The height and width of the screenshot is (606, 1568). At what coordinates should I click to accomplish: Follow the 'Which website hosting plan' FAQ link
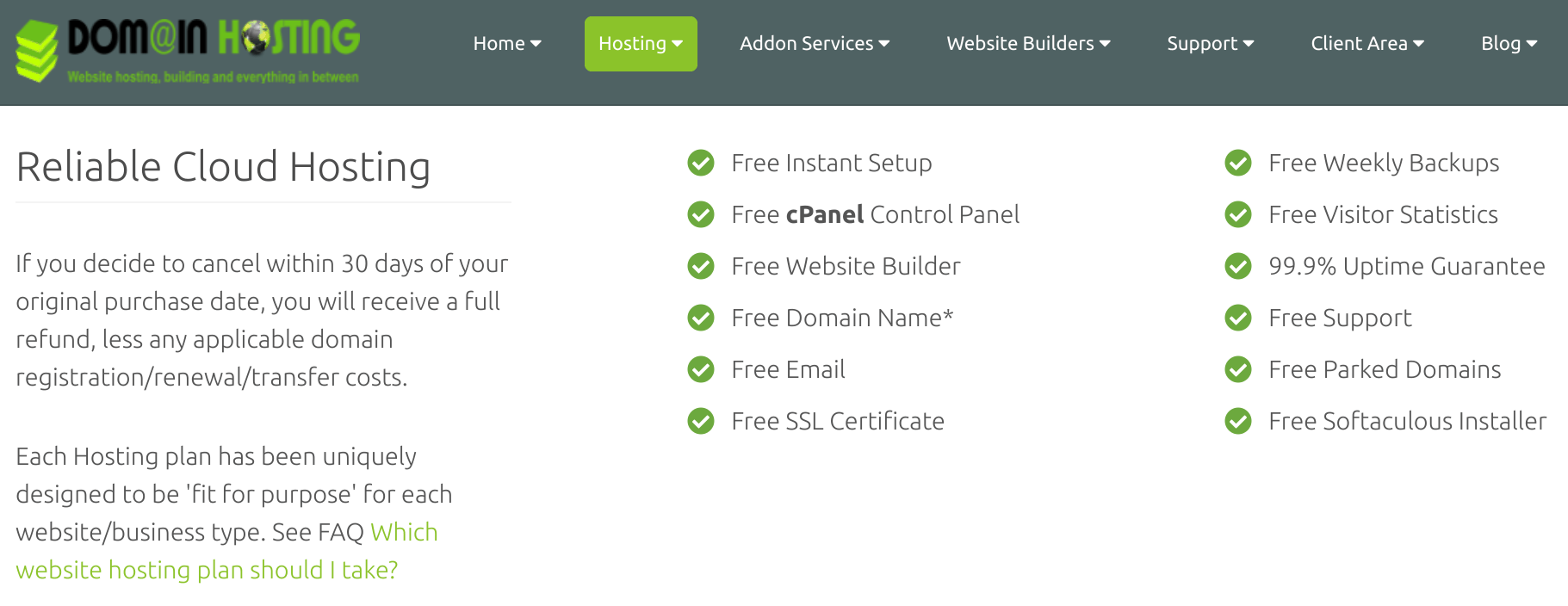tap(226, 551)
